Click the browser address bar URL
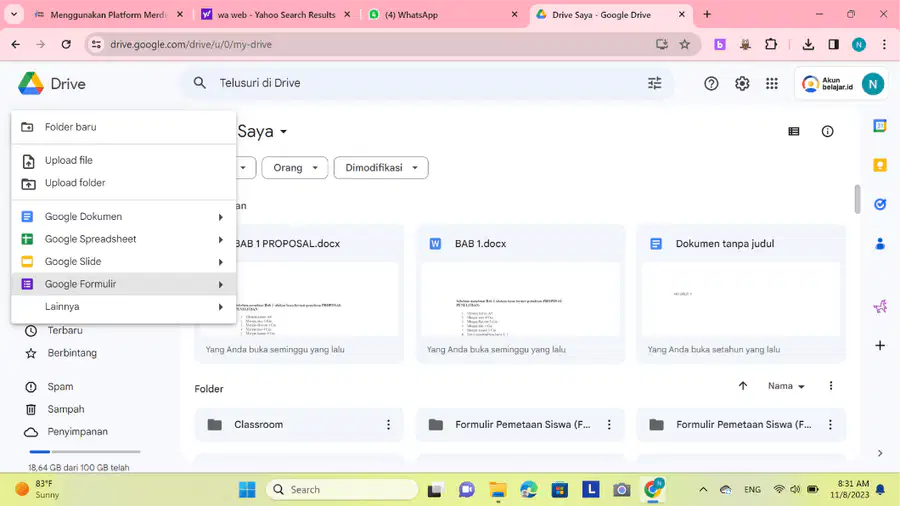The image size is (900, 506). coord(191,44)
